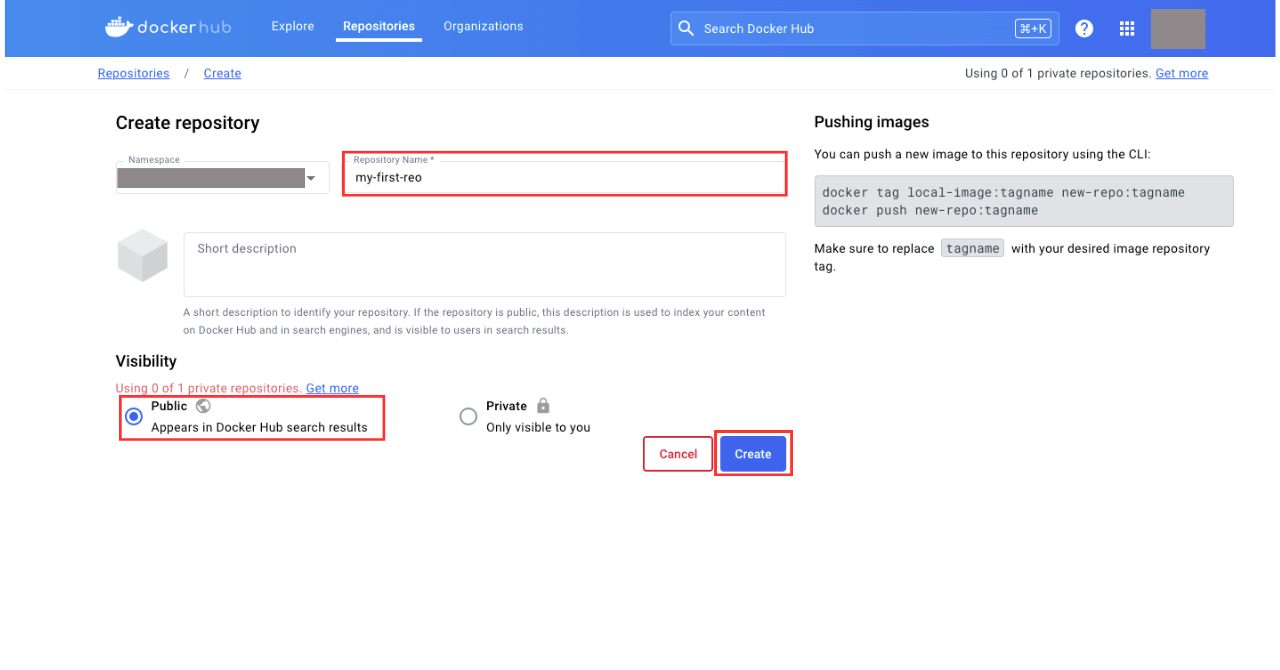Image resolution: width=1280 pixels, height=670 pixels.
Task: Click the lock icon beside Private
Action: (543, 406)
